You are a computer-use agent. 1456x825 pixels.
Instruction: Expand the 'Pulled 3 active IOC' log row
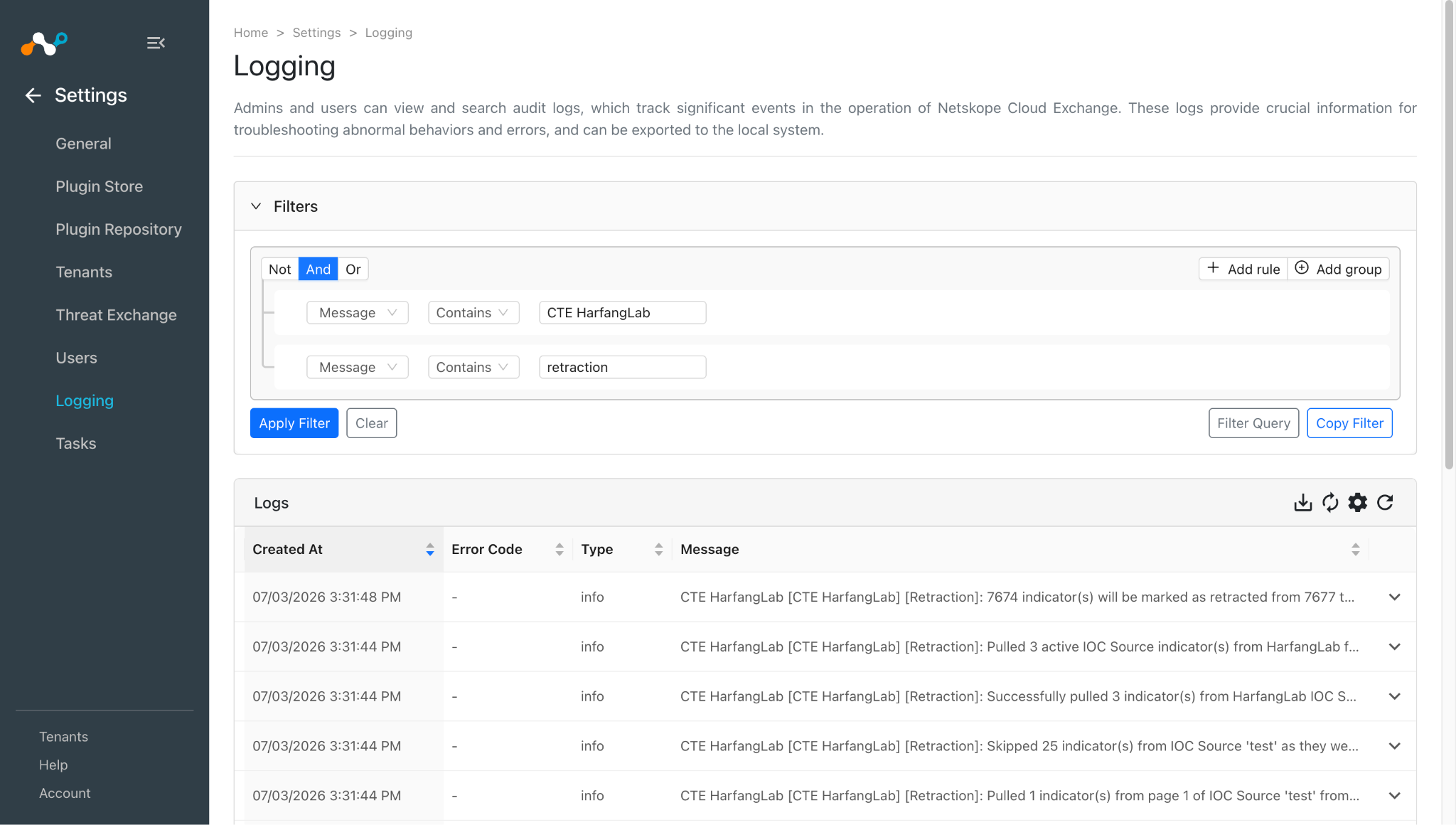click(1395, 647)
